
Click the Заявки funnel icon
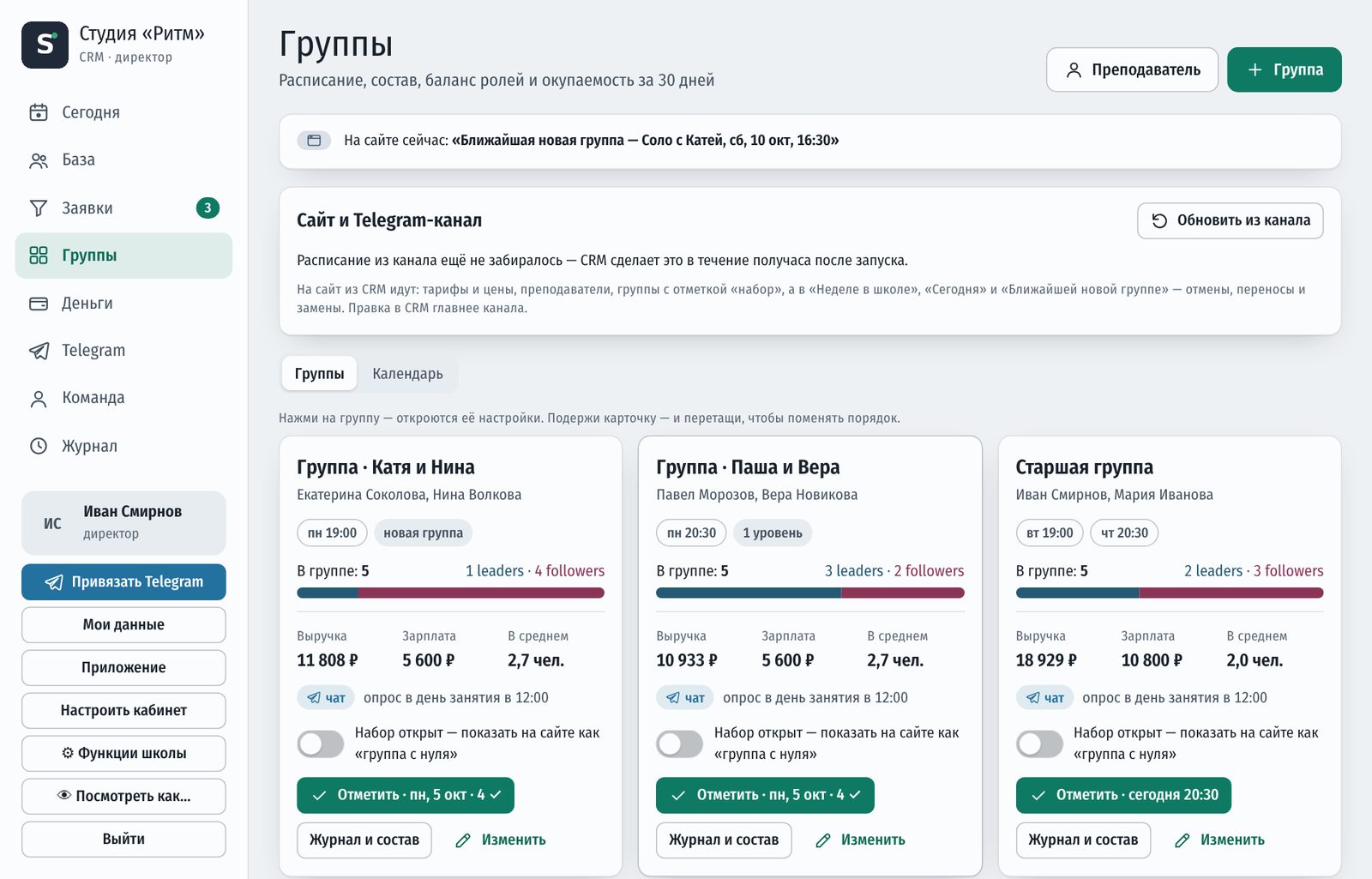coord(39,208)
